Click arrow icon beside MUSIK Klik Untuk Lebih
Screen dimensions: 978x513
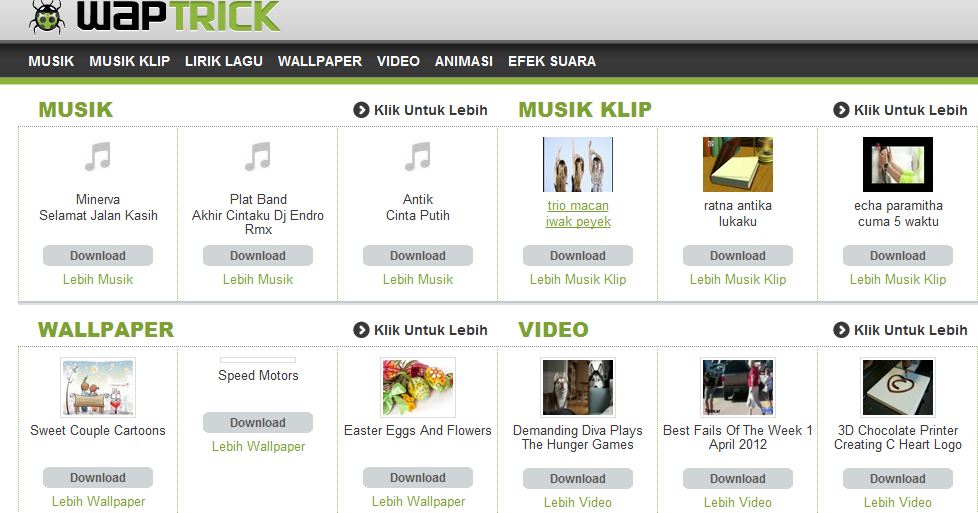click(361, 110)
